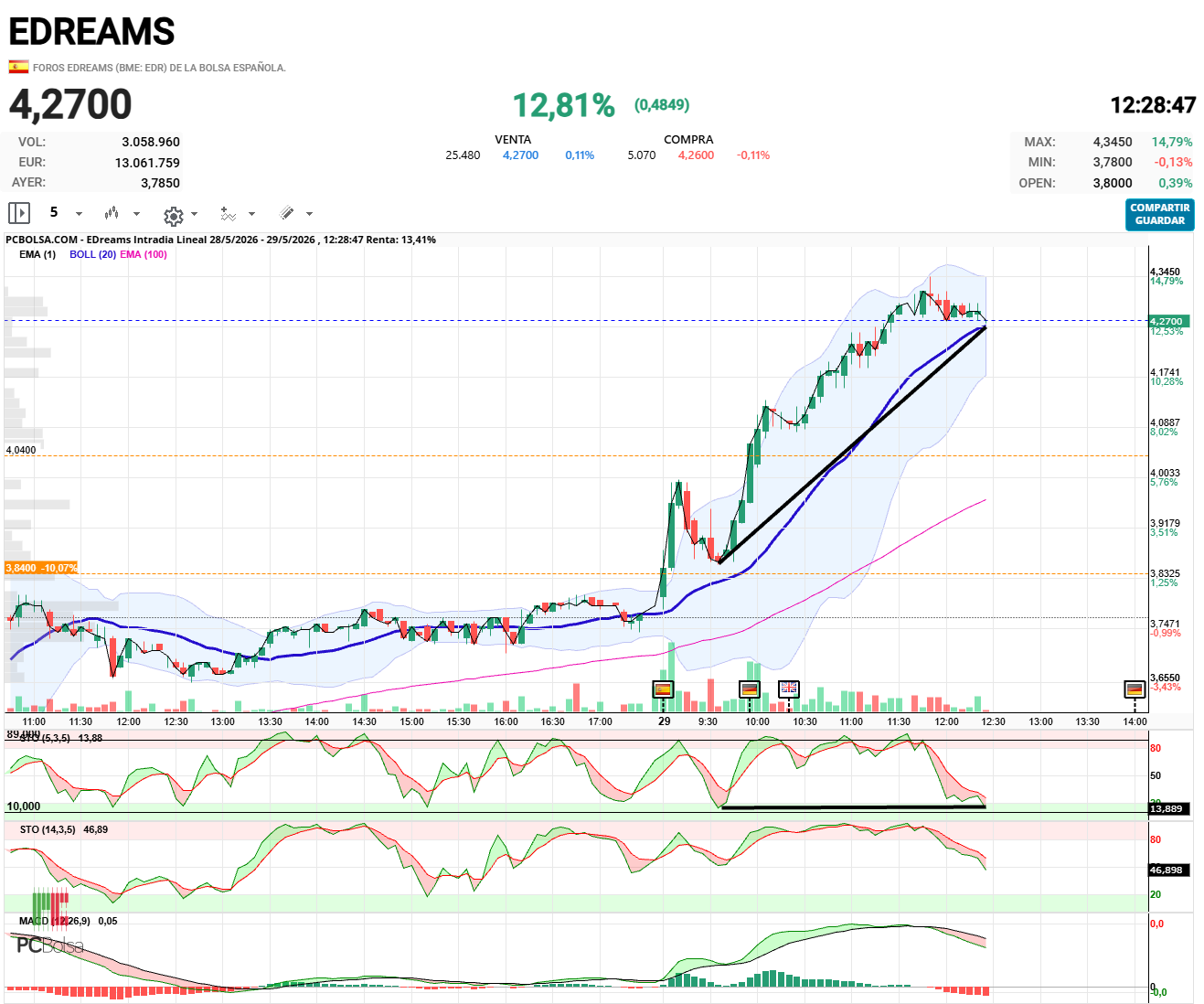Click the 13,889 stochastic value tag
This screenshot has height=1004, width=1204.
[x=1169, y=808]
